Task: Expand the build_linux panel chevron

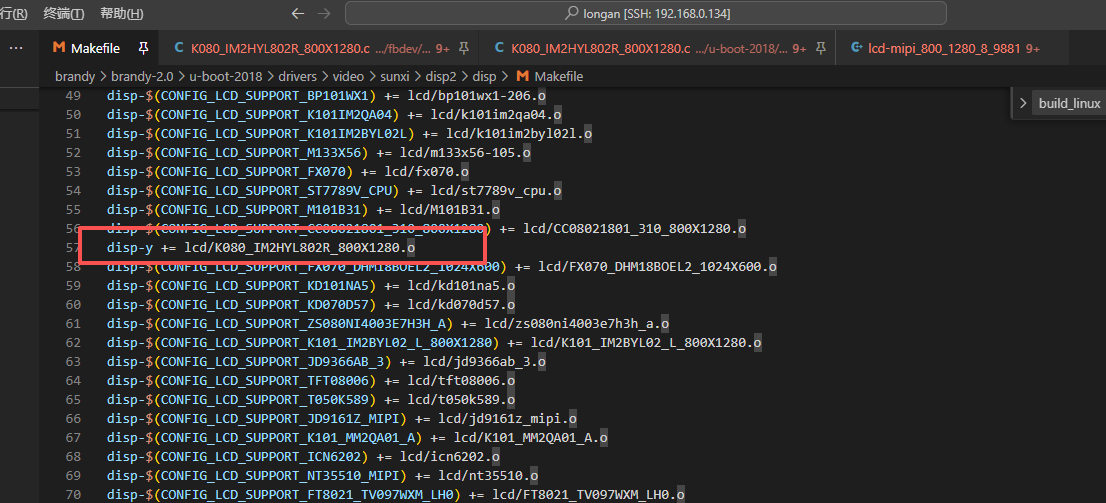Action: (1022, 103)
